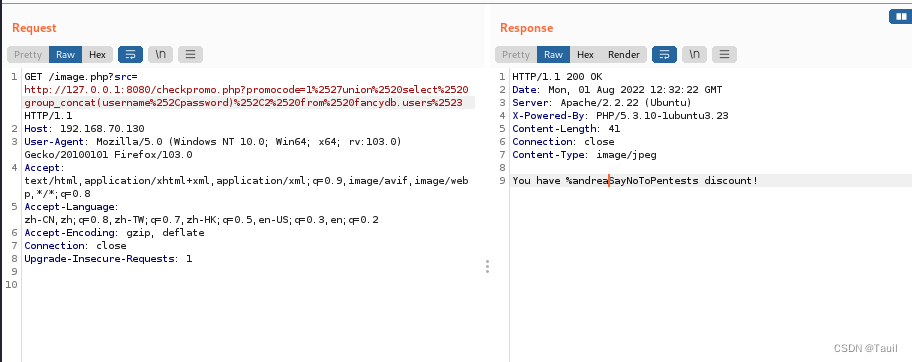Viewport: 912px width, 362px height.
Task: Select the Pretty tab in Request
Action: (x=28, y=55)
